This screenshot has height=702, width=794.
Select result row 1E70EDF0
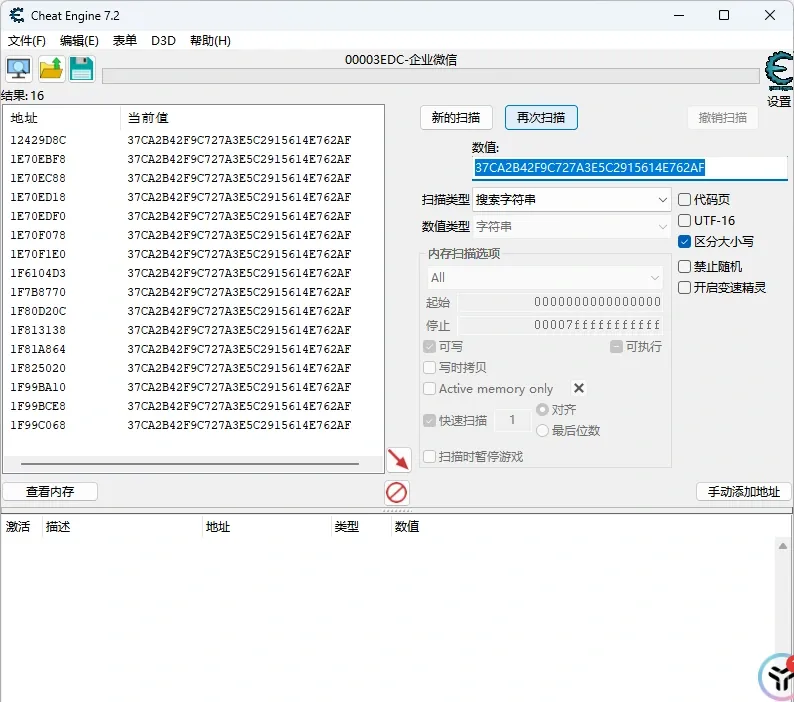193,216
